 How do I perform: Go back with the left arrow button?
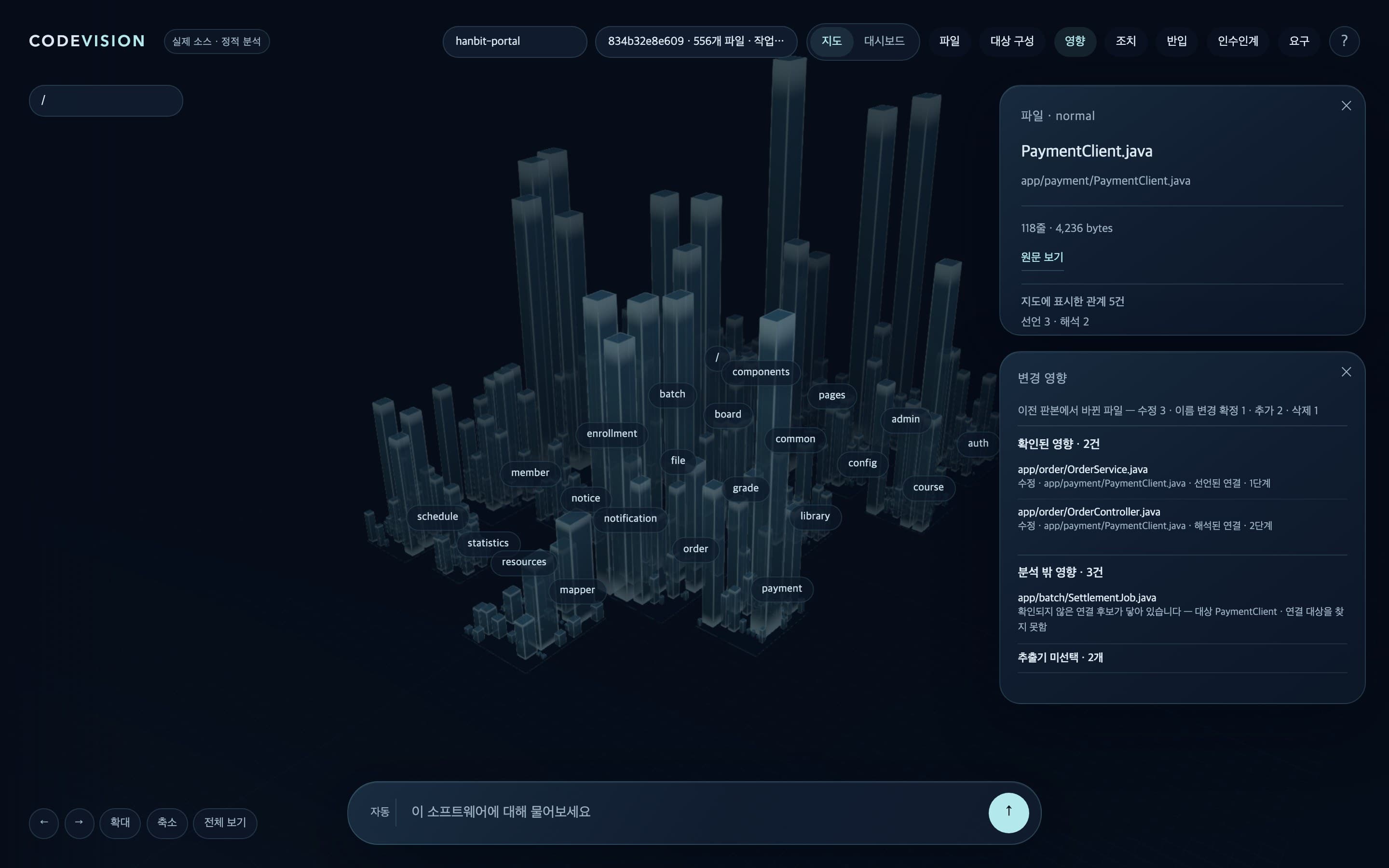pyautogui.click(x=43, y=823)
